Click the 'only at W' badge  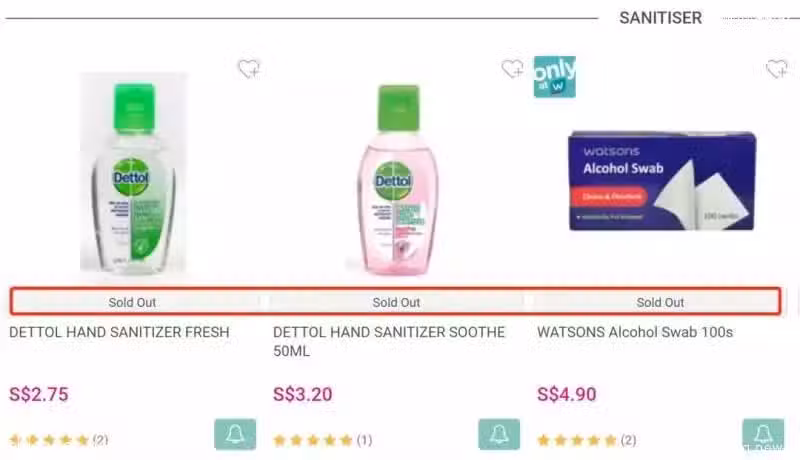coord(555,77)
